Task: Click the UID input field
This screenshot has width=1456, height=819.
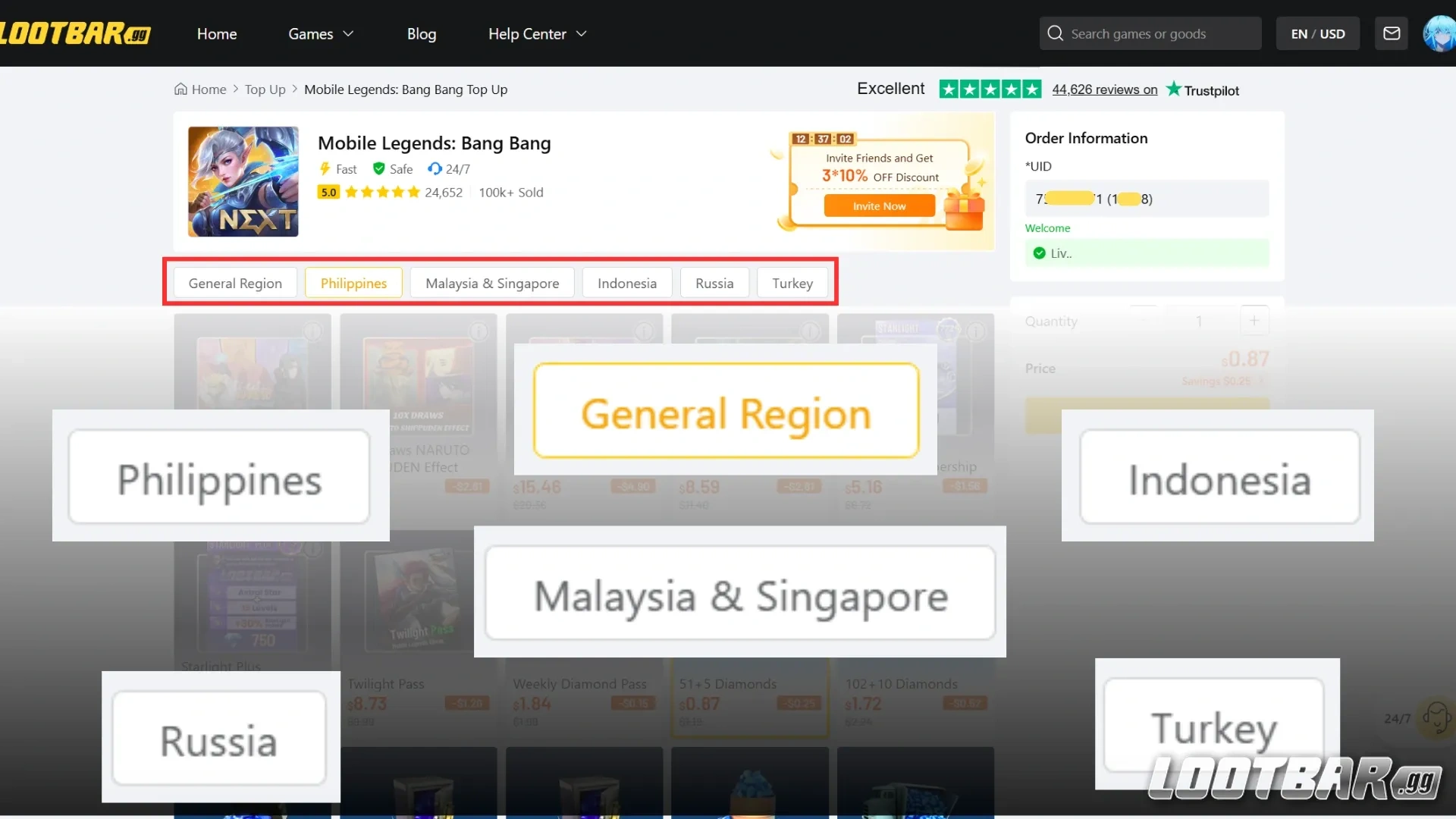Action: pos(1147,199)
